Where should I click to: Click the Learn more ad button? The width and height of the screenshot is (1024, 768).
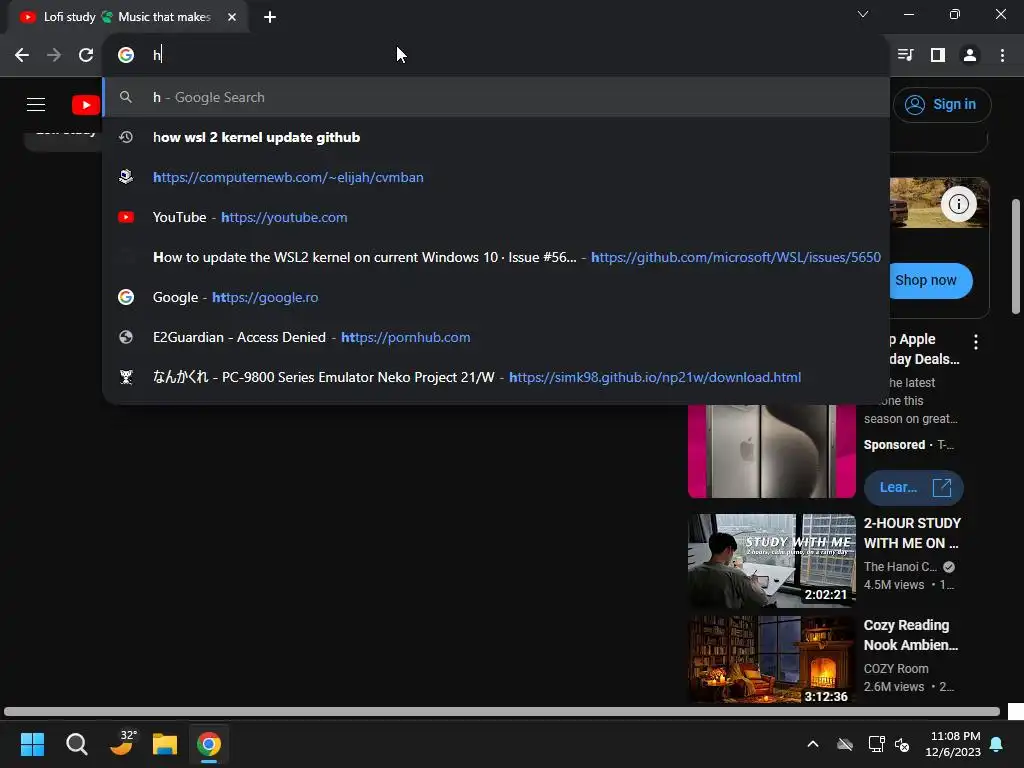[914, 488]
